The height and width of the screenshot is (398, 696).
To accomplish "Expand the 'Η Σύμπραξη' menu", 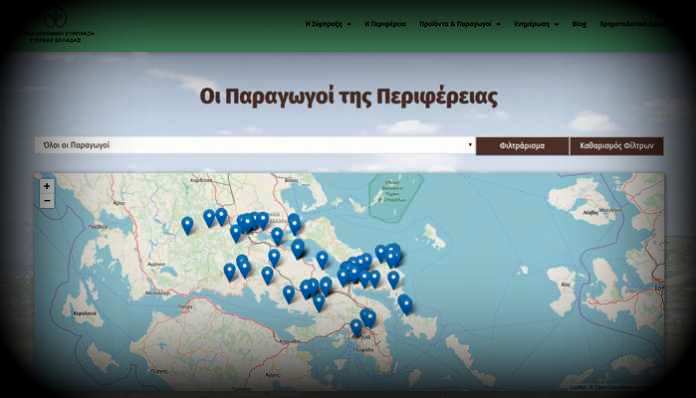I will tap(328, 24).
